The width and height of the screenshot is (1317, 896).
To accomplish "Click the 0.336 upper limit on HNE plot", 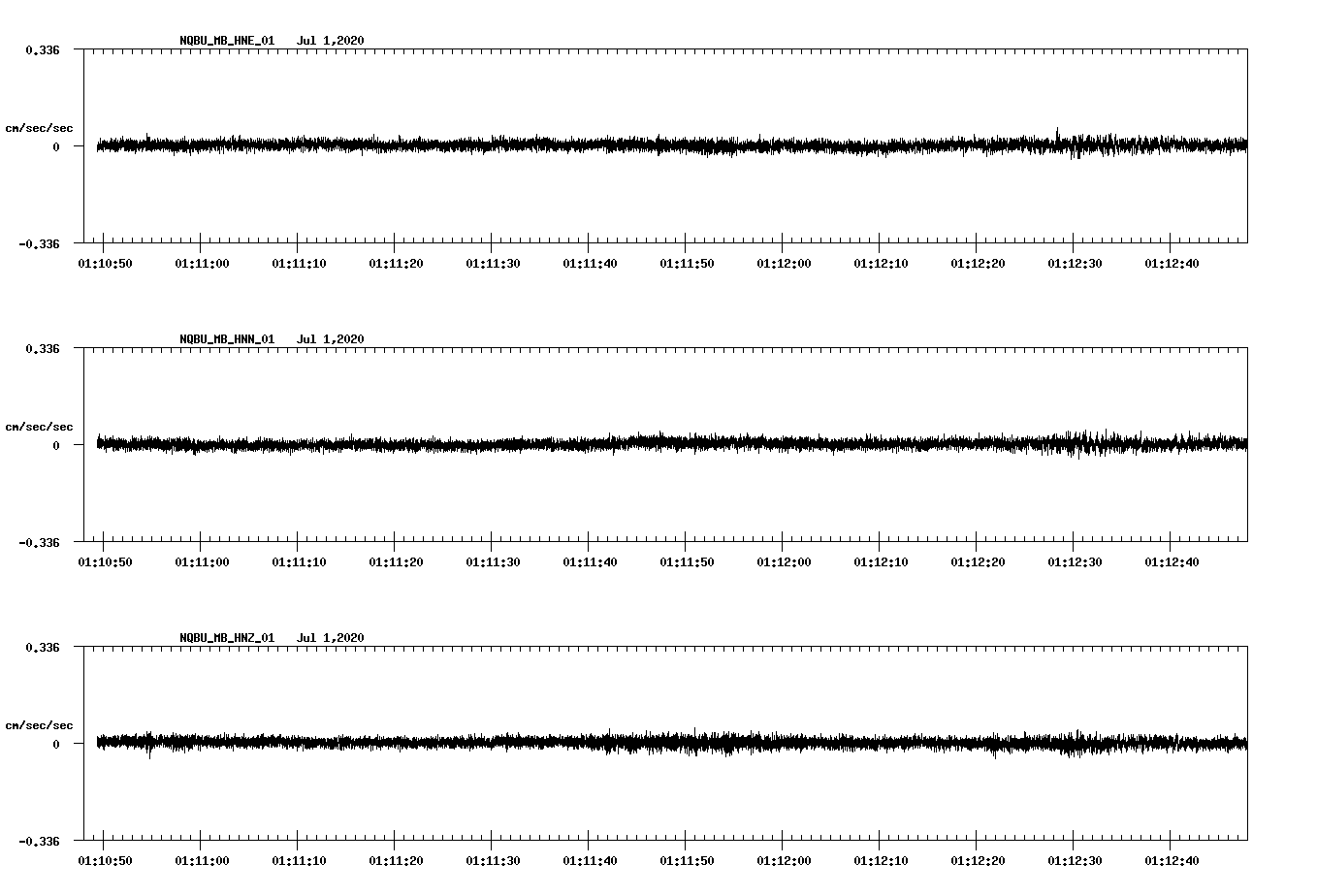I will tap(43, 49).
